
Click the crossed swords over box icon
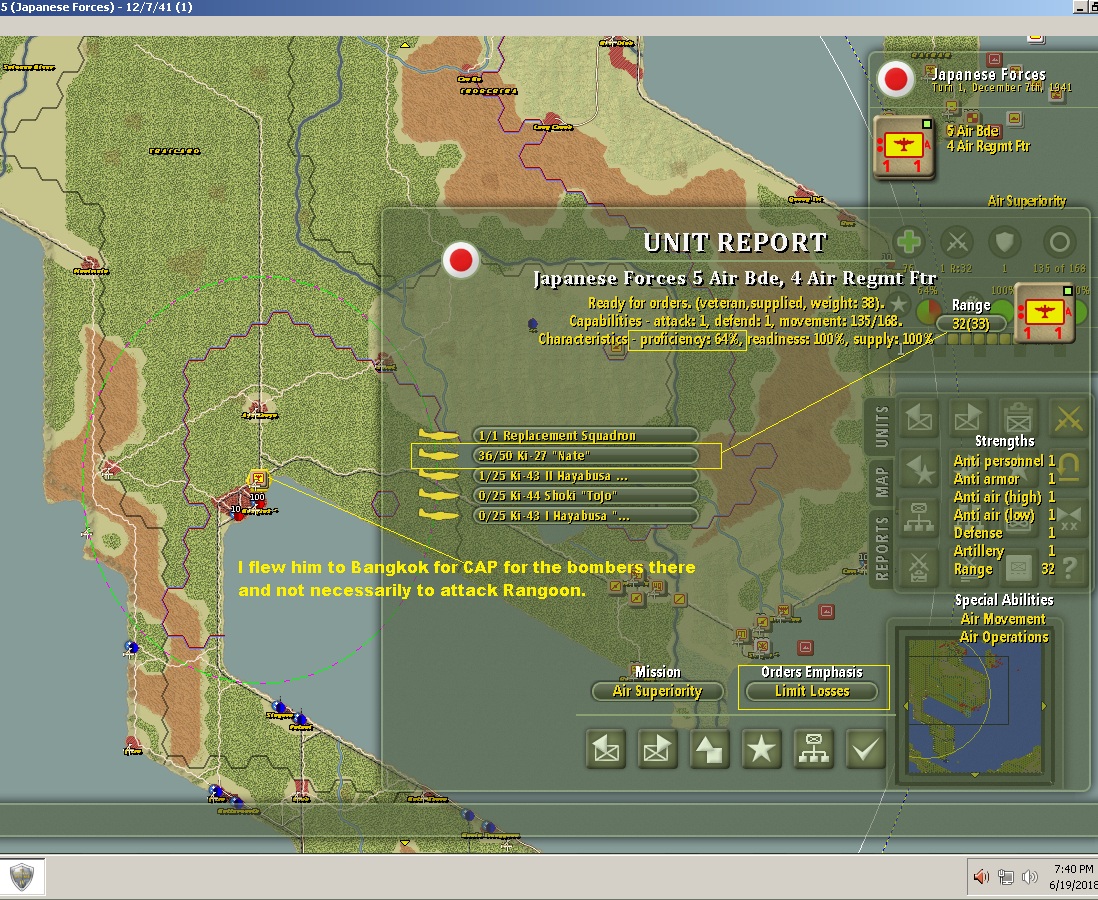(x=918, y=568)
